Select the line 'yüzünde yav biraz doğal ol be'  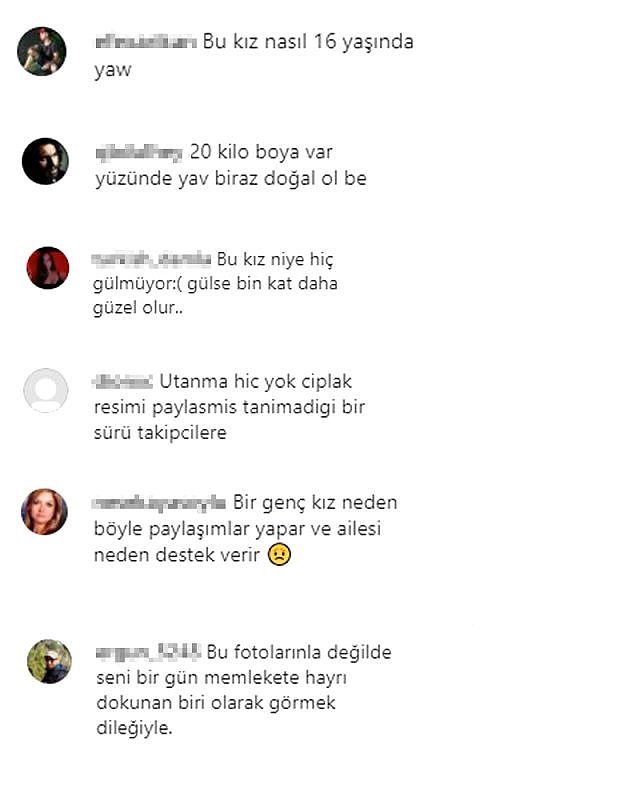pos(231,179)
